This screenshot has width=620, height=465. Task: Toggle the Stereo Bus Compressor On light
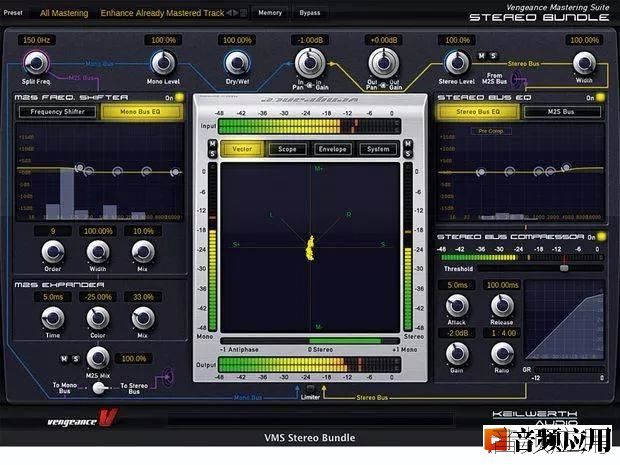click(x=601, y=236)
